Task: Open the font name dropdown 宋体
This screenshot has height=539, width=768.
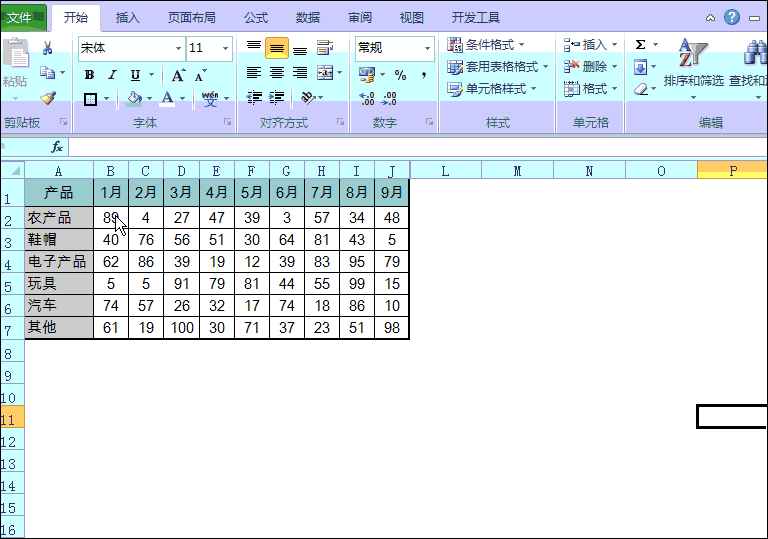Action: click(x=178, y=48)
